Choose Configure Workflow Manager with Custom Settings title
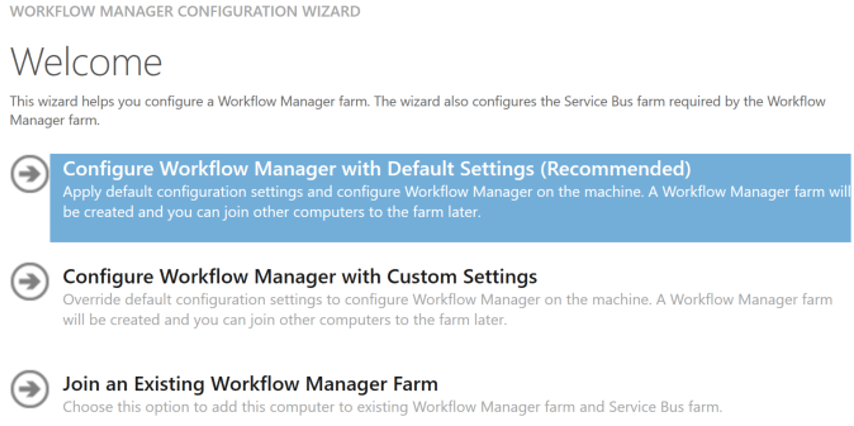The height and width of the screenshot is (426, 854). click(x=300, y=276)
